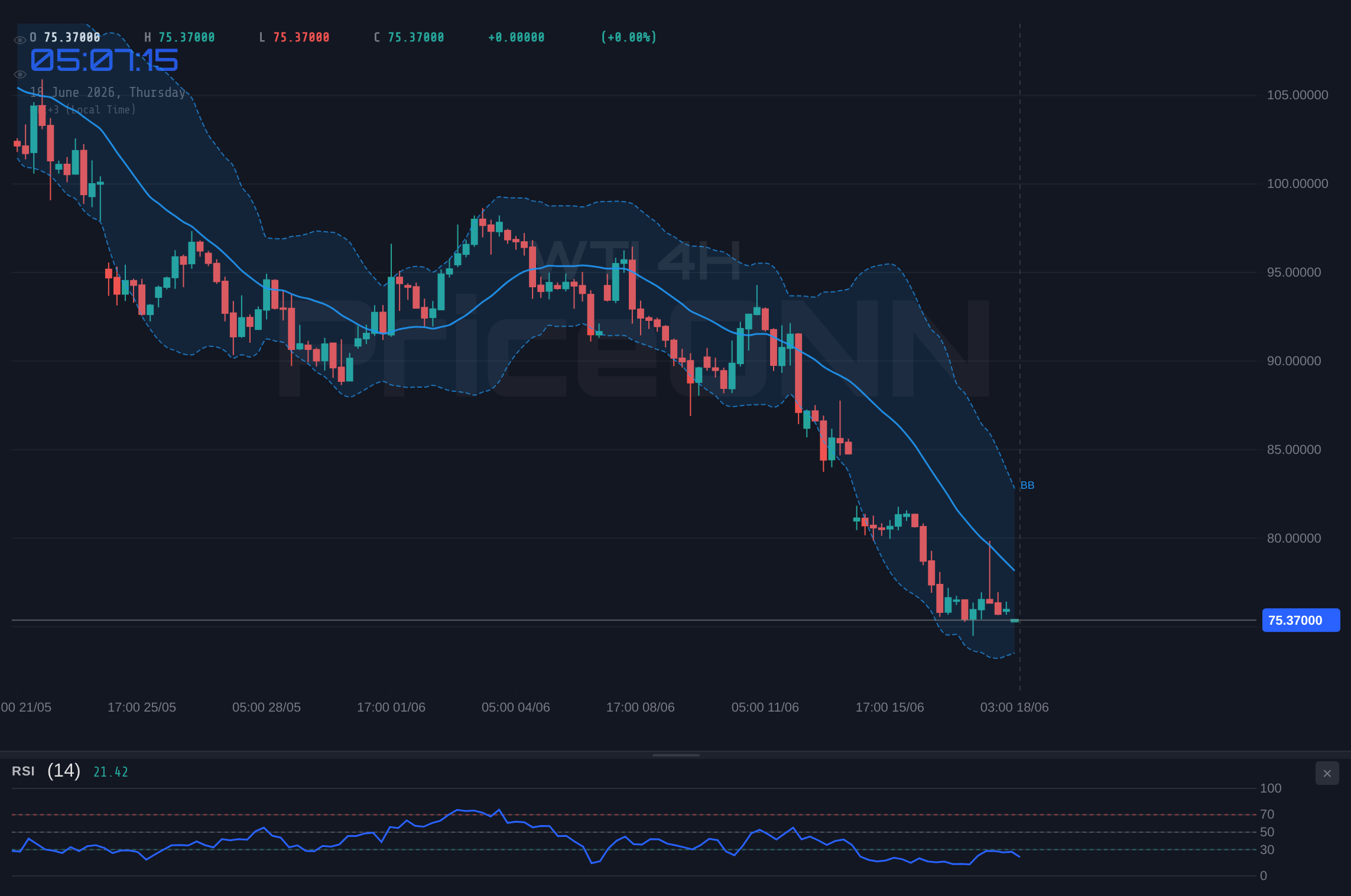1351x896 pixels.
Task: Click the blue 75.37000 current price tag
Action: coord(1301,620)
